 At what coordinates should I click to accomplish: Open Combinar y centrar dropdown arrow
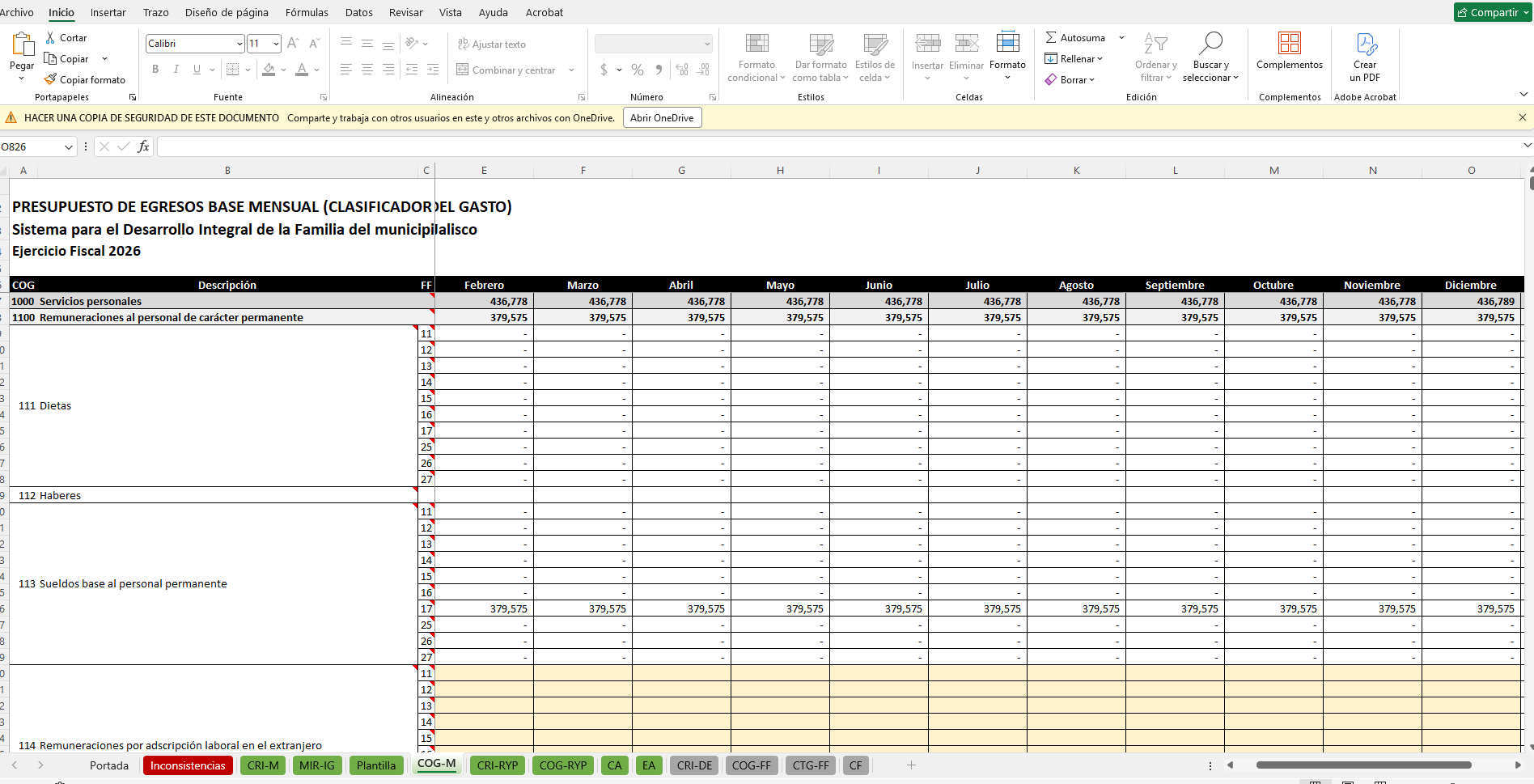571,70
